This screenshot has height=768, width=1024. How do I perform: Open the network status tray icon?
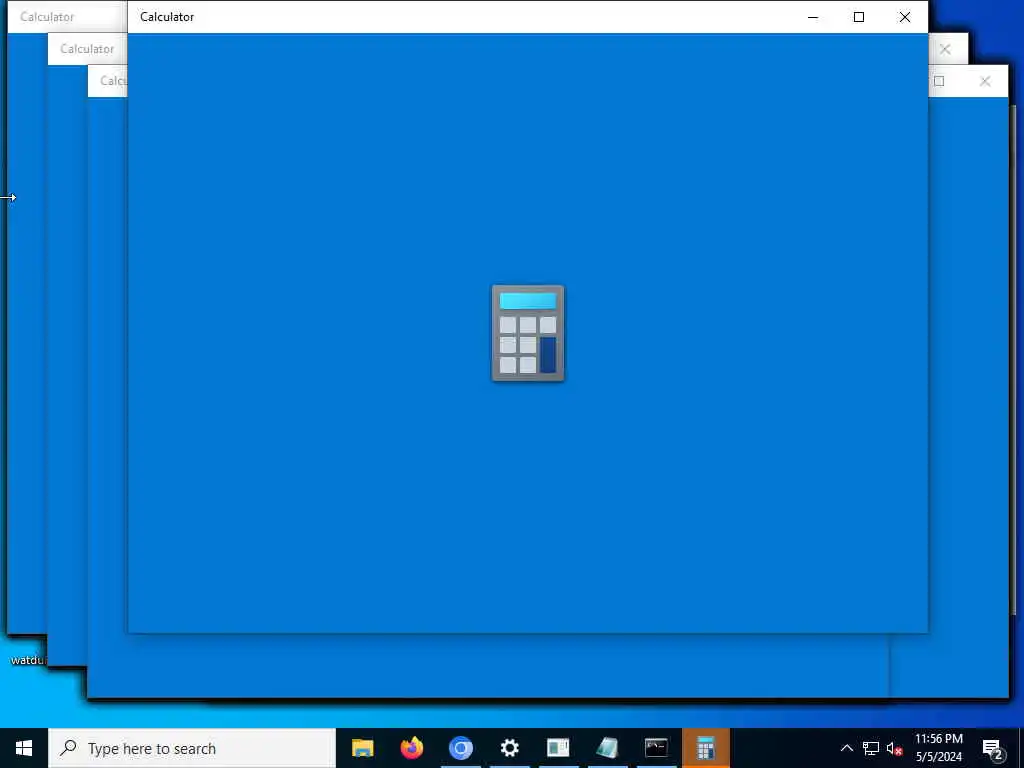[871, 748]
